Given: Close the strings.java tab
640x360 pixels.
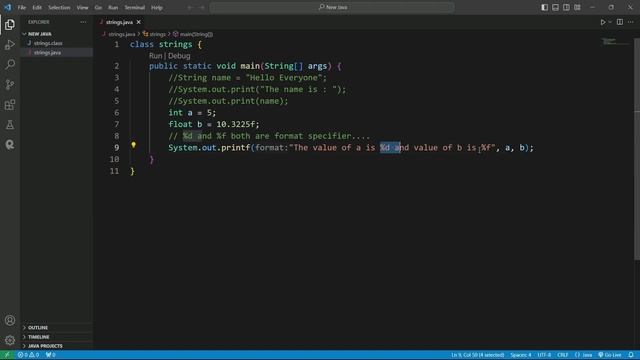Looking at the screenshot, I should [139, 22].
